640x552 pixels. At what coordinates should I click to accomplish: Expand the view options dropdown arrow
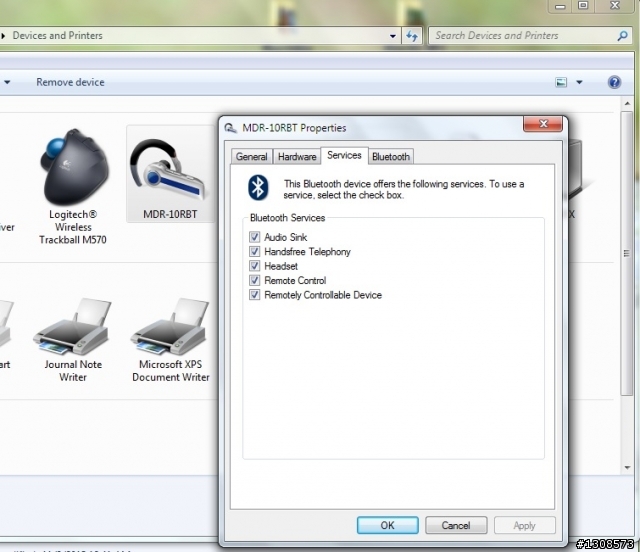(x=579, y=82)
